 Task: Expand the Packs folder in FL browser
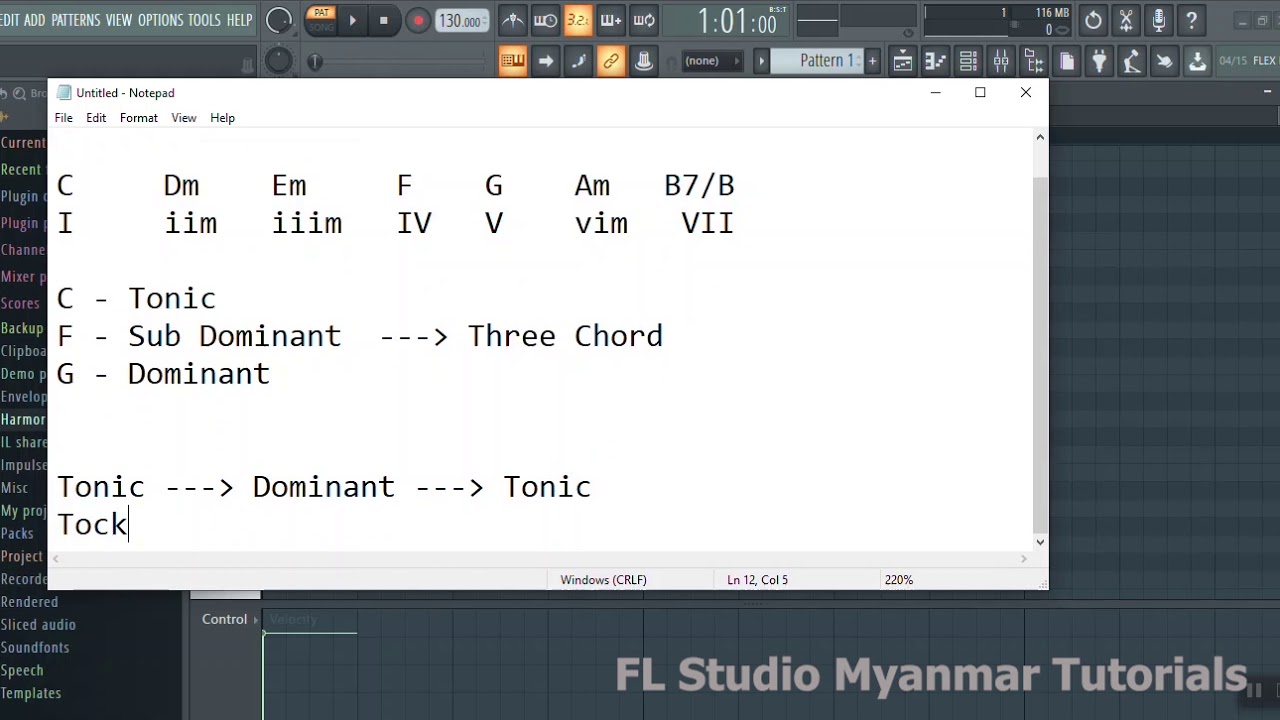click(x=17, y=534)
